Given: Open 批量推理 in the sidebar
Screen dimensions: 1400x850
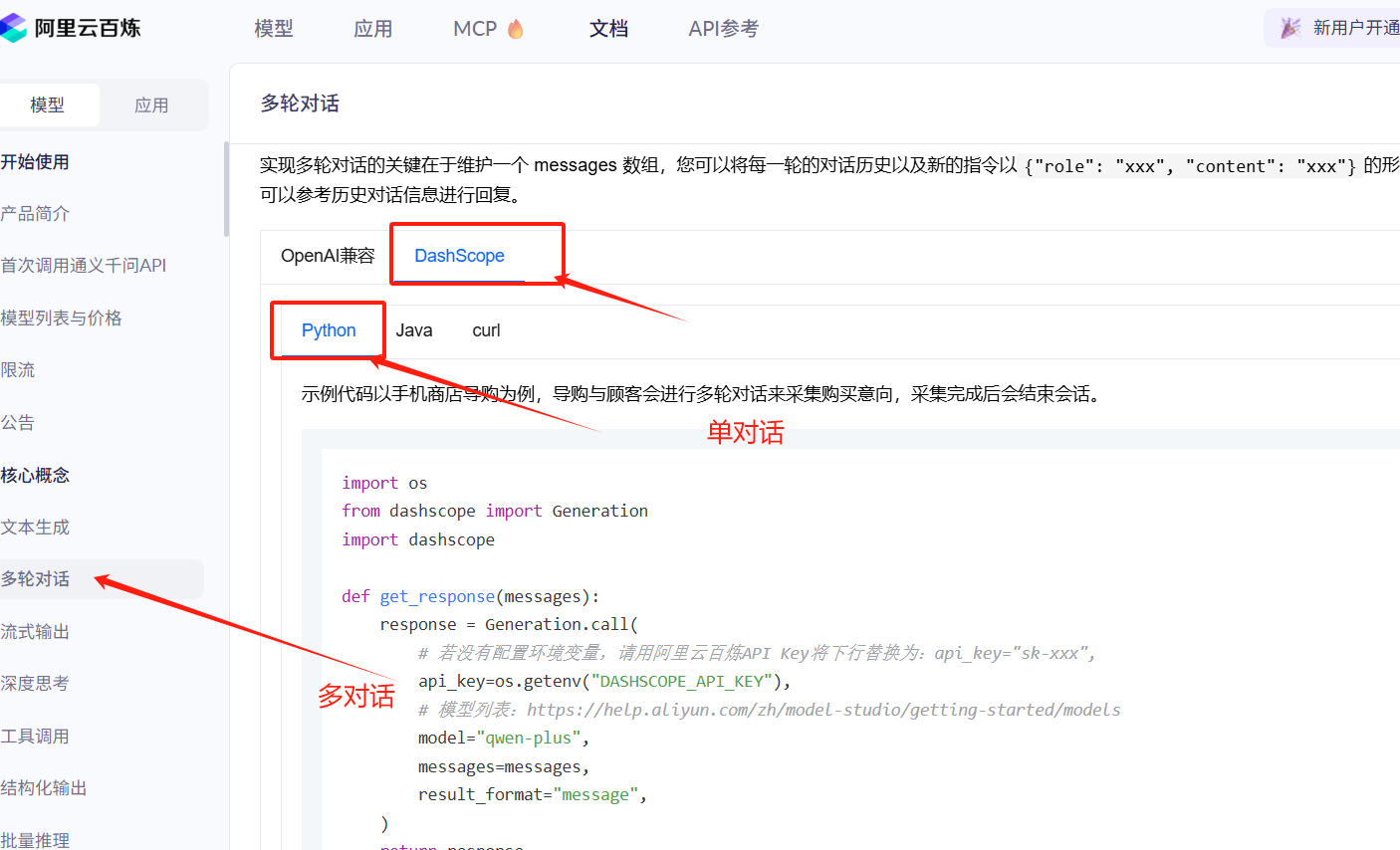Looking at the screenshot, I should 35,840.
